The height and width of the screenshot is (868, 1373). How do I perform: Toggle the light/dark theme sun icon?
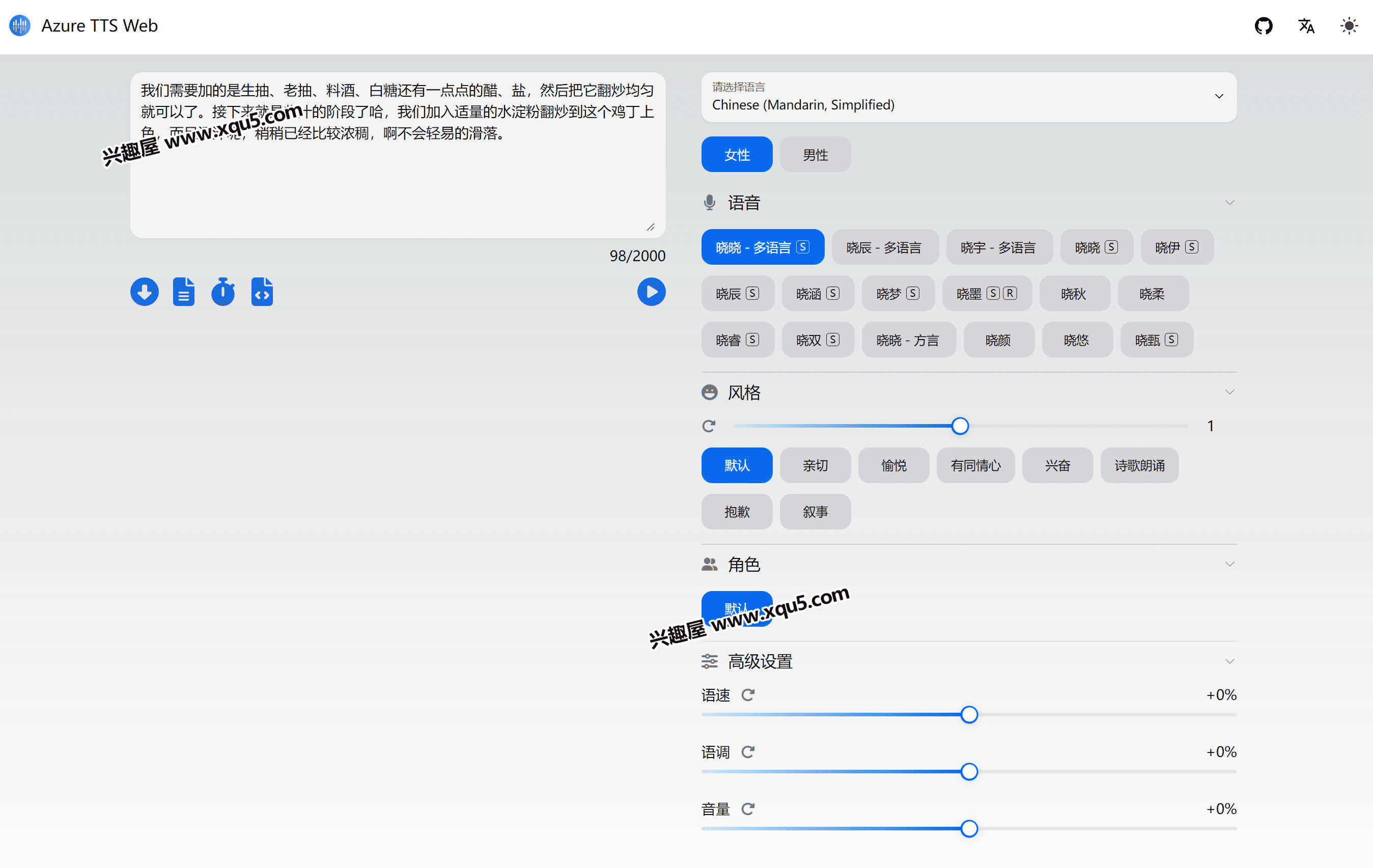tap(1349, 26)
